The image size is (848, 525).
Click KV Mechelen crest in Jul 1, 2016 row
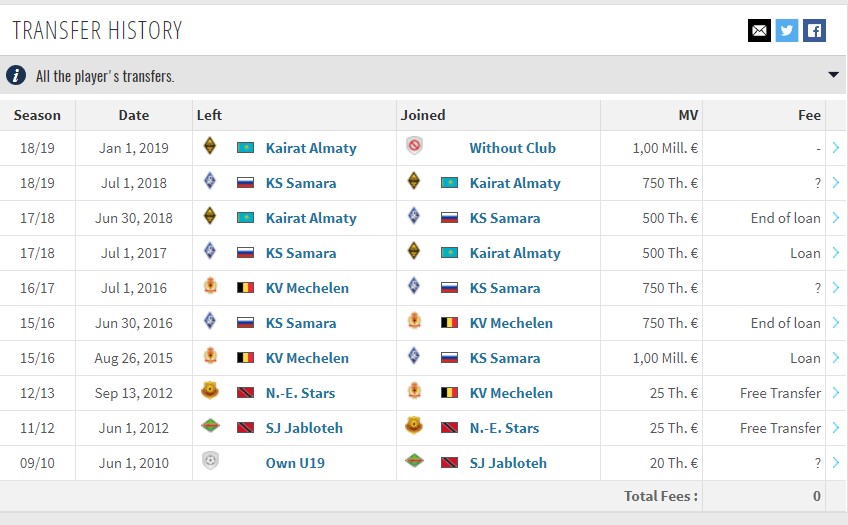(210, 285)
